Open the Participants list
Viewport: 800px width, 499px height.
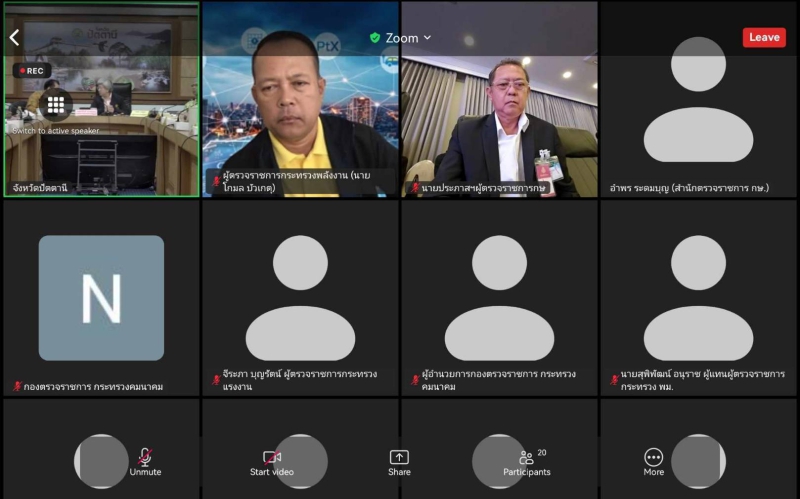(x=526, y=461)
